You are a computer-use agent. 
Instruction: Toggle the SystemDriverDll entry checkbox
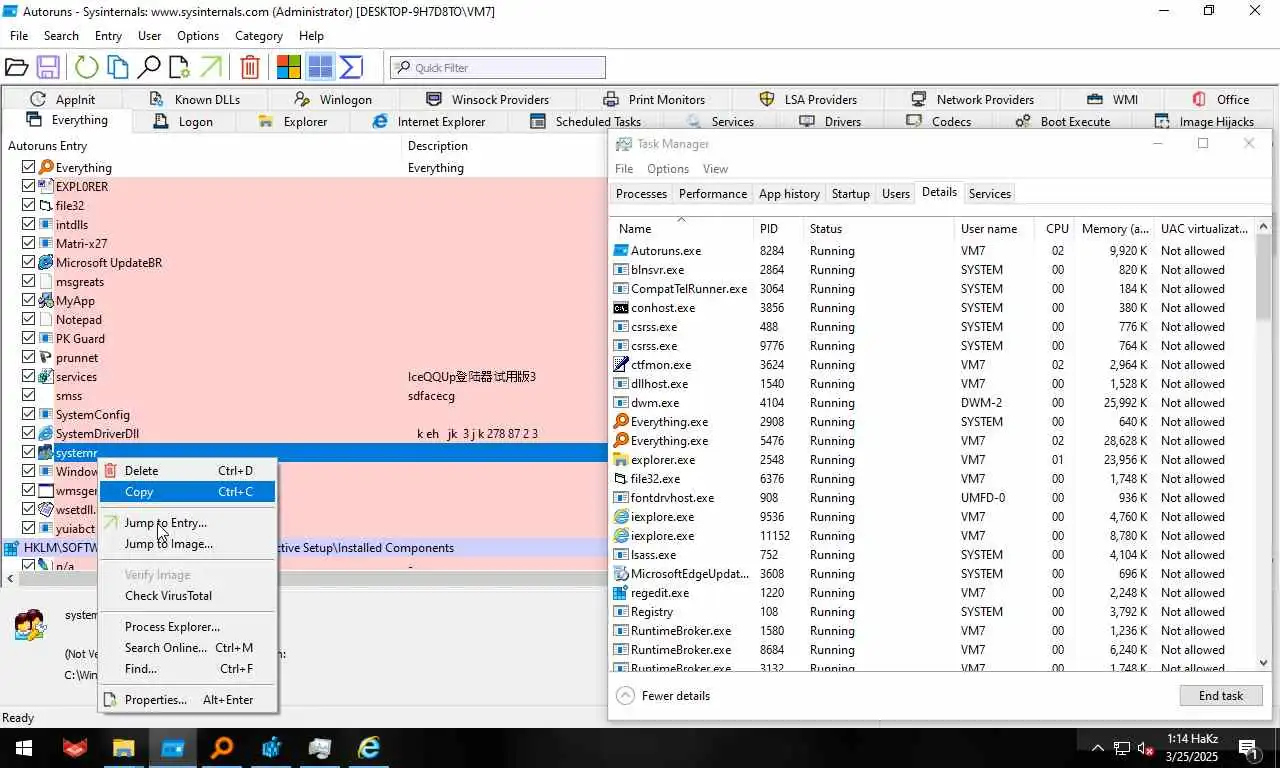[x=29, y=433]
